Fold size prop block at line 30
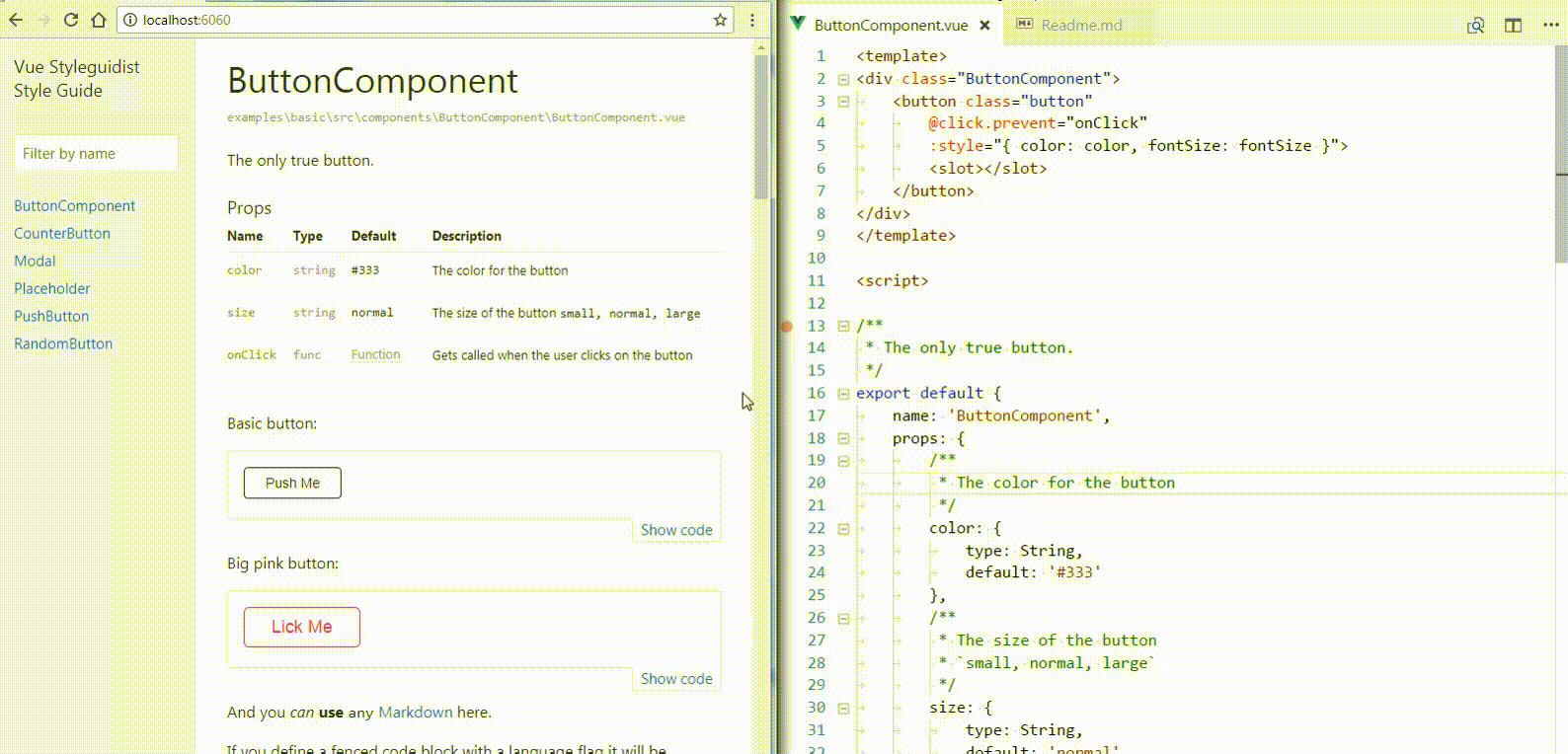The width and height of the screenshot is (1568, 754). 843,709
